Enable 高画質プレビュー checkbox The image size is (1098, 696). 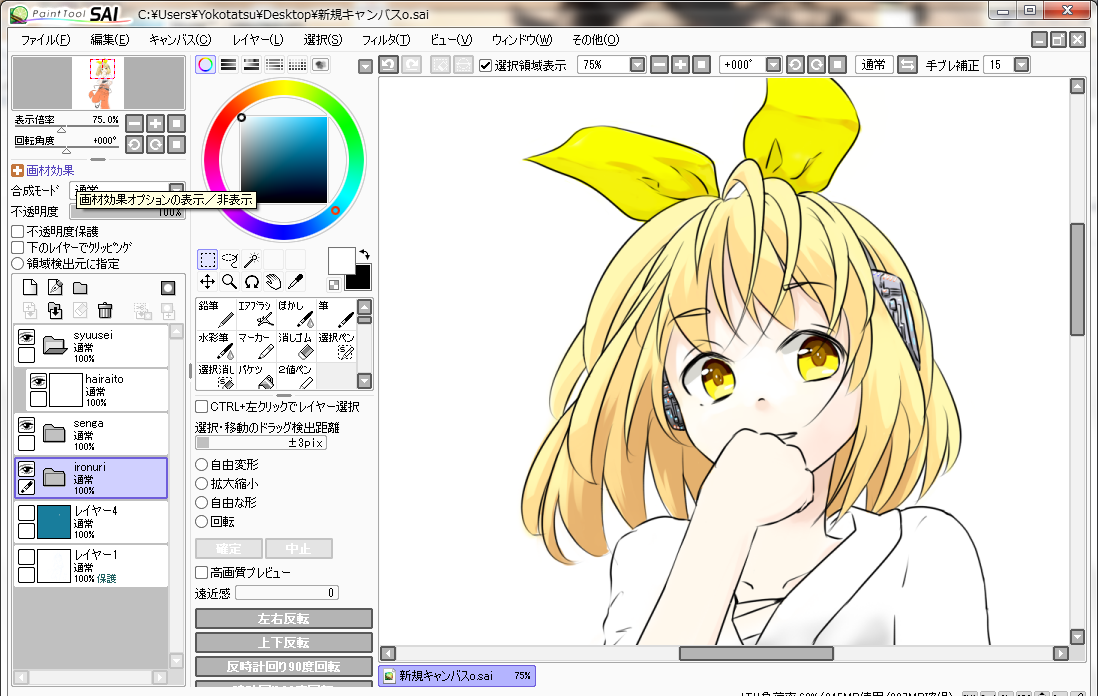pyautogui.click(x=202, y=572)
